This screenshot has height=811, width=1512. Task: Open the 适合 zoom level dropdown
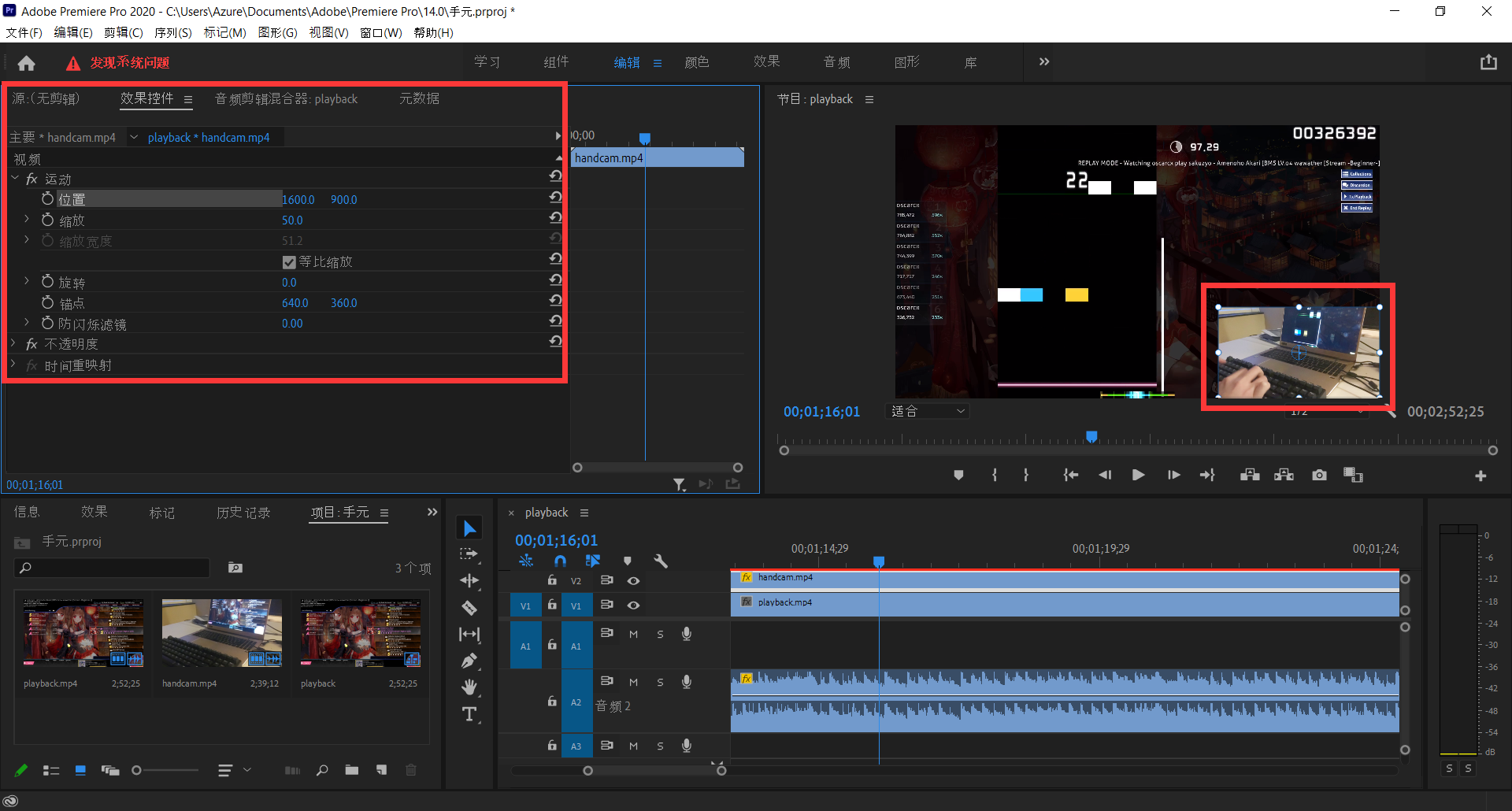927,411
